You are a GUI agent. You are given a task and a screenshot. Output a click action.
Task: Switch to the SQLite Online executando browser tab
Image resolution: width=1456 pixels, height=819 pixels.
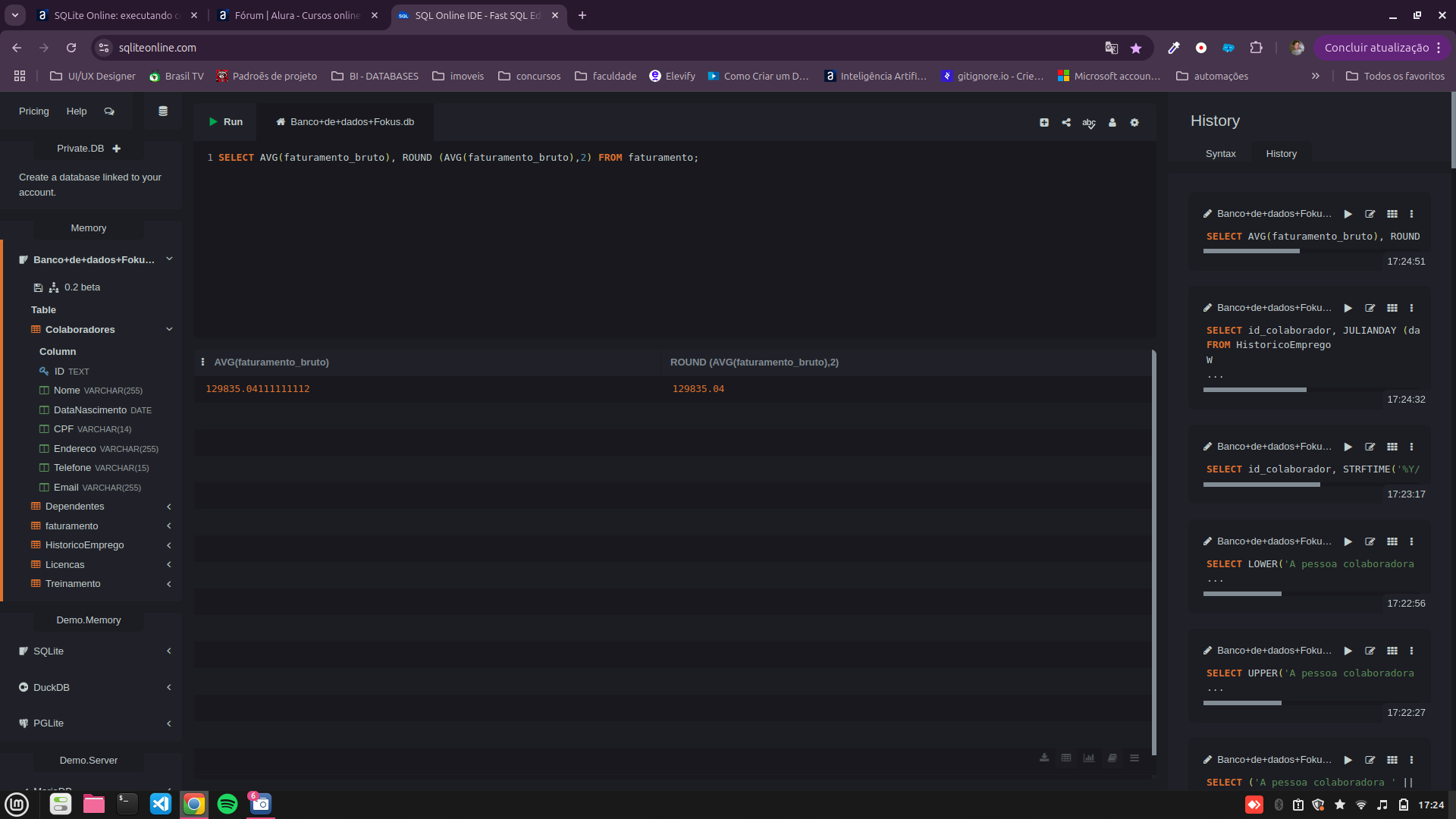coord(118,16)
